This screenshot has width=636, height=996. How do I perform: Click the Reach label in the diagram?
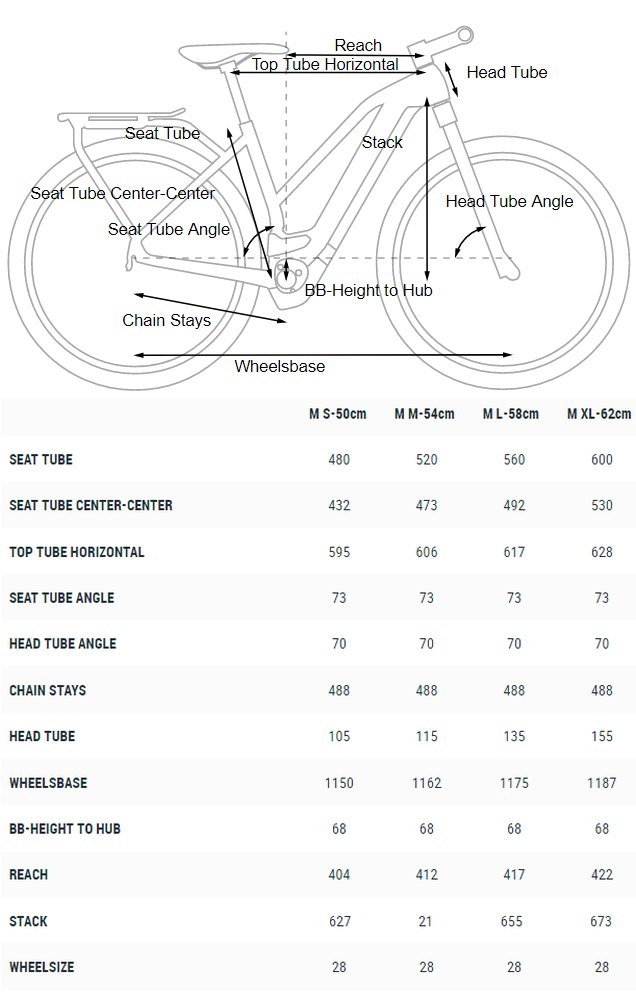[x=358, y=46]
